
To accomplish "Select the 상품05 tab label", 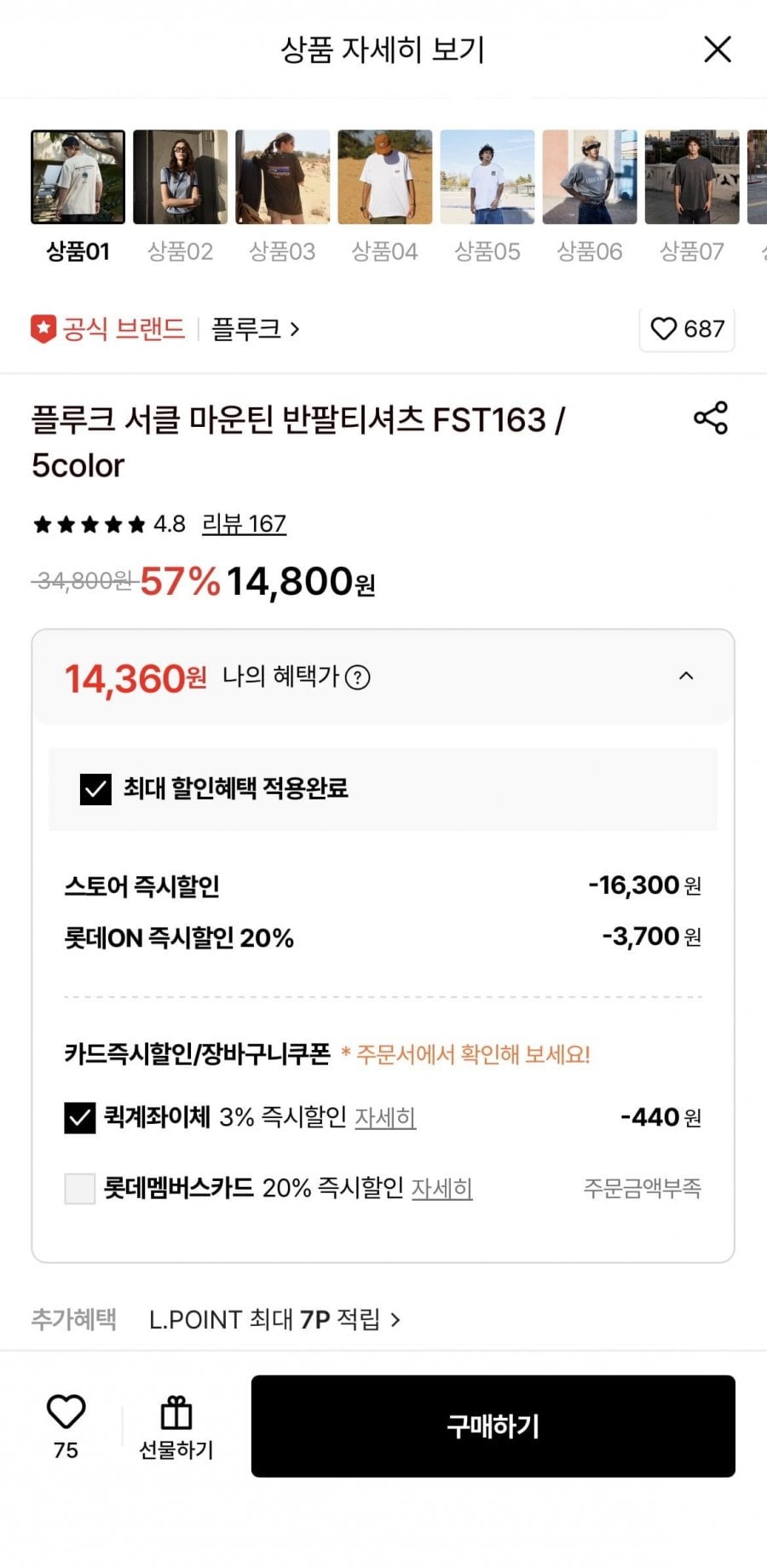I will pos(487,251).
